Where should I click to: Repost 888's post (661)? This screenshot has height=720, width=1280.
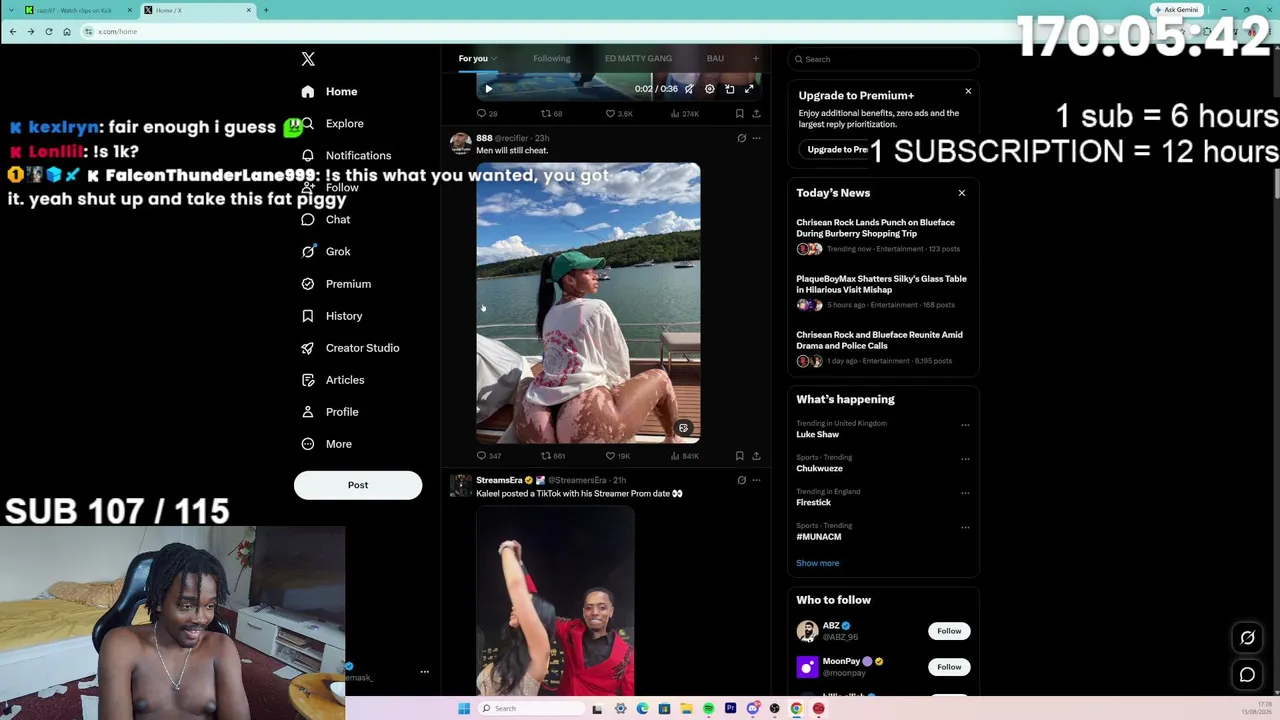click(x=553, y=456)
